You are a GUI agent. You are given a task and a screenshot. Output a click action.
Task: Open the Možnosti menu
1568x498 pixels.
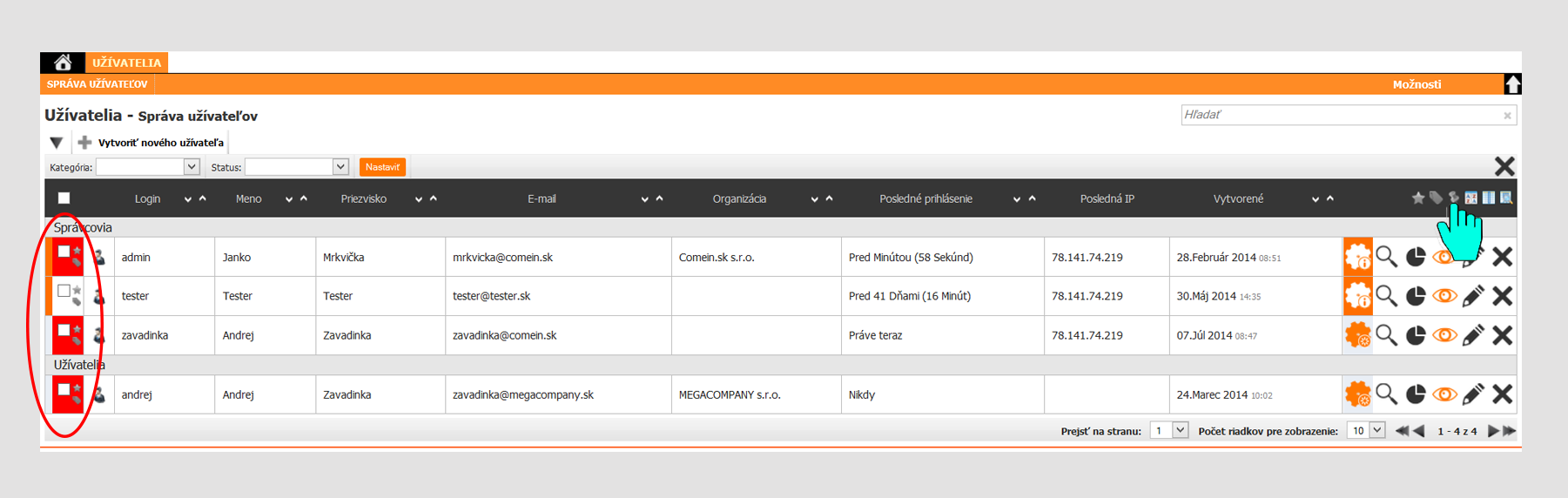point(1417,84)
